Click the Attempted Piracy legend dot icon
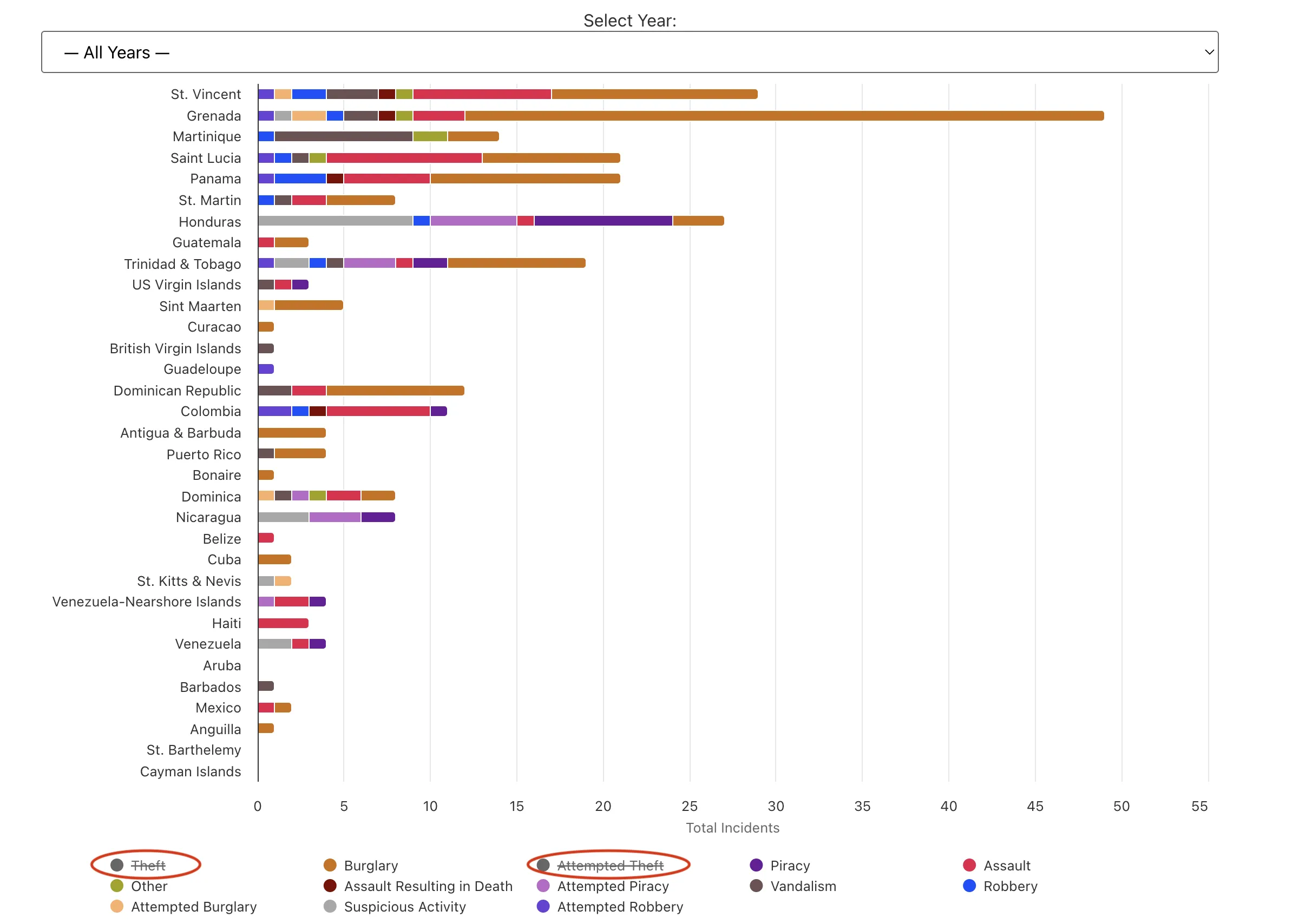 (542, 887)
